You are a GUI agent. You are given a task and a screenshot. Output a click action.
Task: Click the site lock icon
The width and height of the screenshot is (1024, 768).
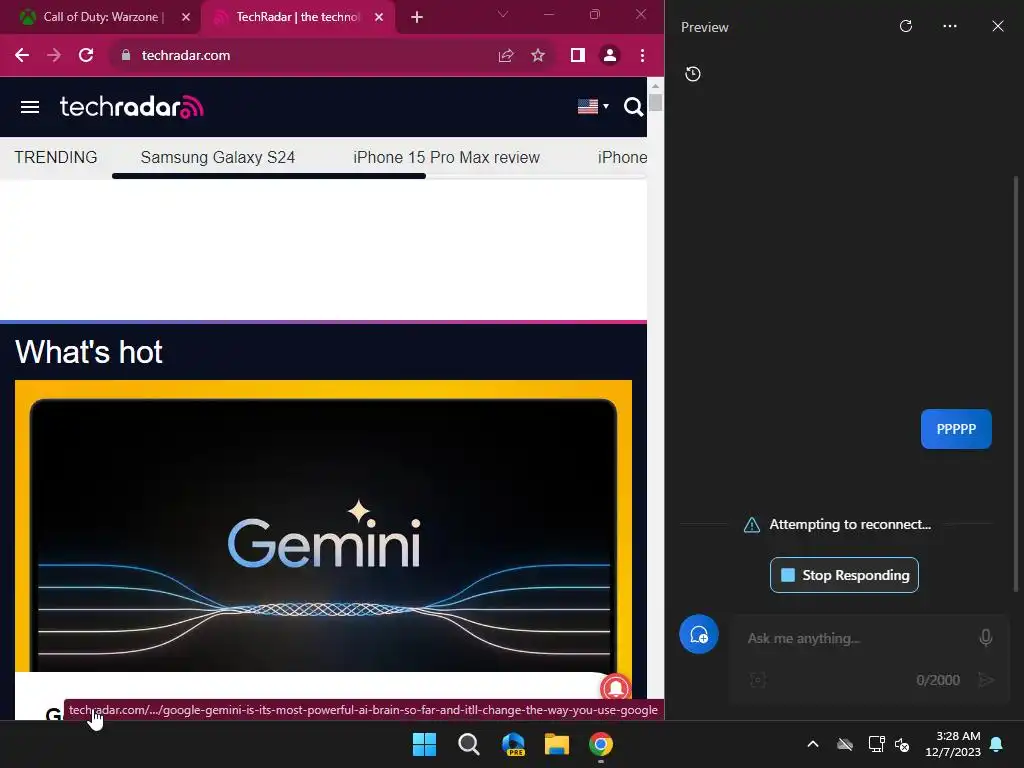tap(126, 56)
